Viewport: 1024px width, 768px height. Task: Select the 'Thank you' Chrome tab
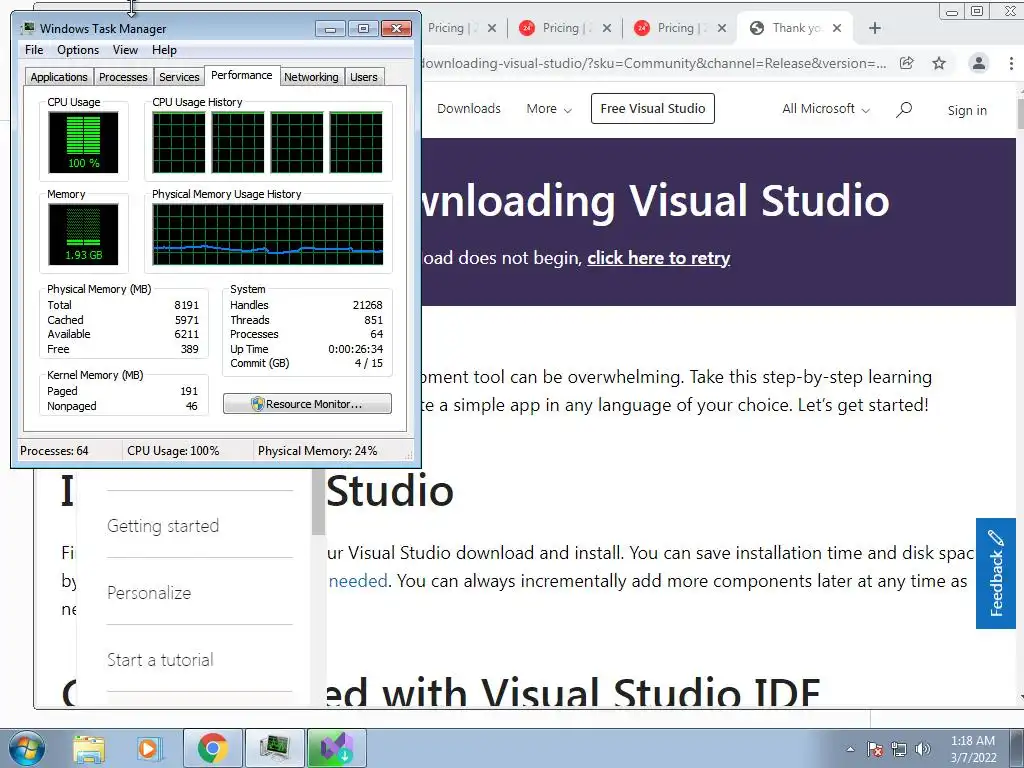797,28
